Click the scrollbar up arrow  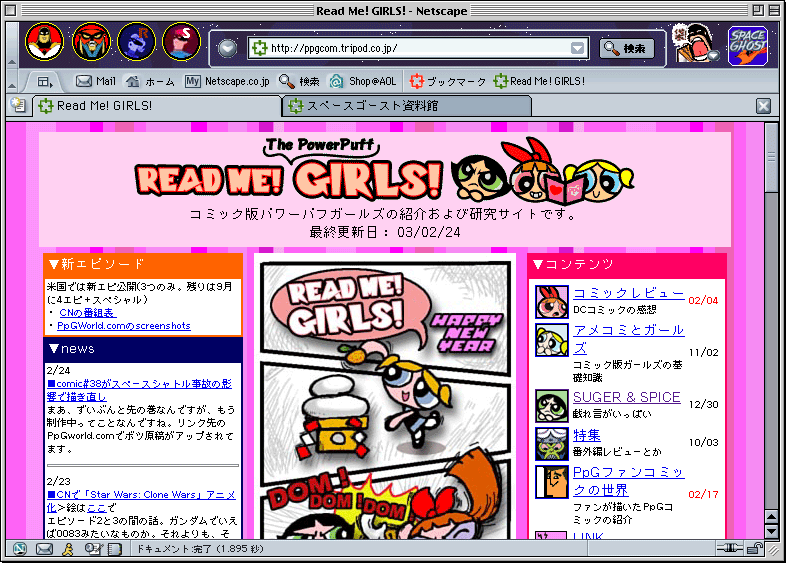coord(771,516)
